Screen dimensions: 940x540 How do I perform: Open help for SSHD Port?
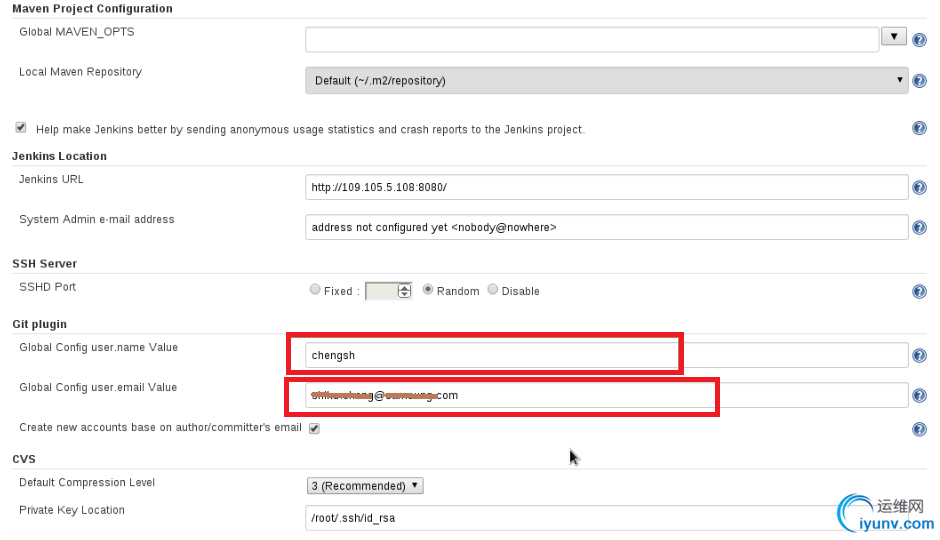pyautogui.click(x=919, y=291)
